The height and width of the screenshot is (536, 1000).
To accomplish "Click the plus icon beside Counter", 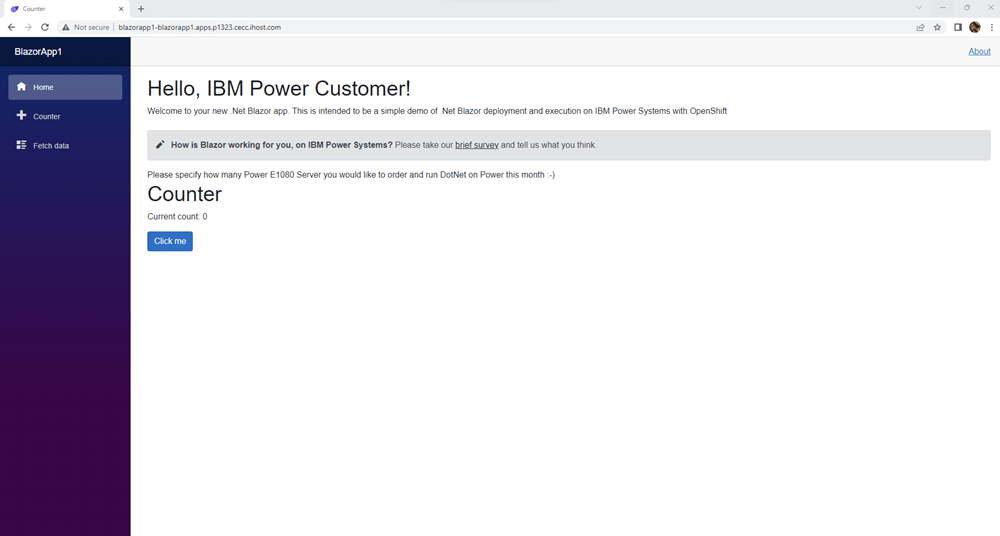I will (22, 115).
